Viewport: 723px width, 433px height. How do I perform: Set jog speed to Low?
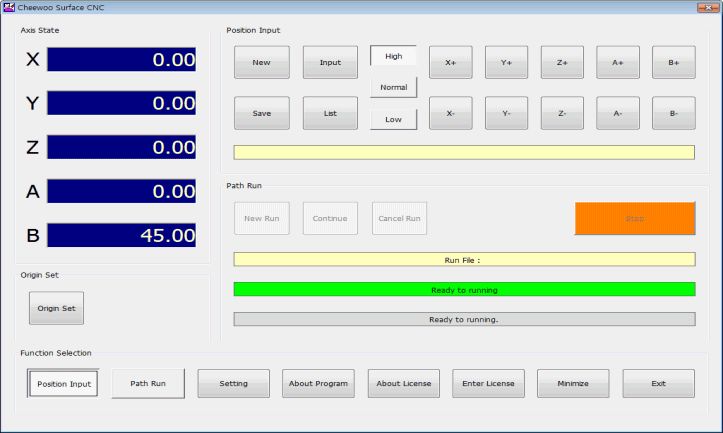click(x=393, y=119)
